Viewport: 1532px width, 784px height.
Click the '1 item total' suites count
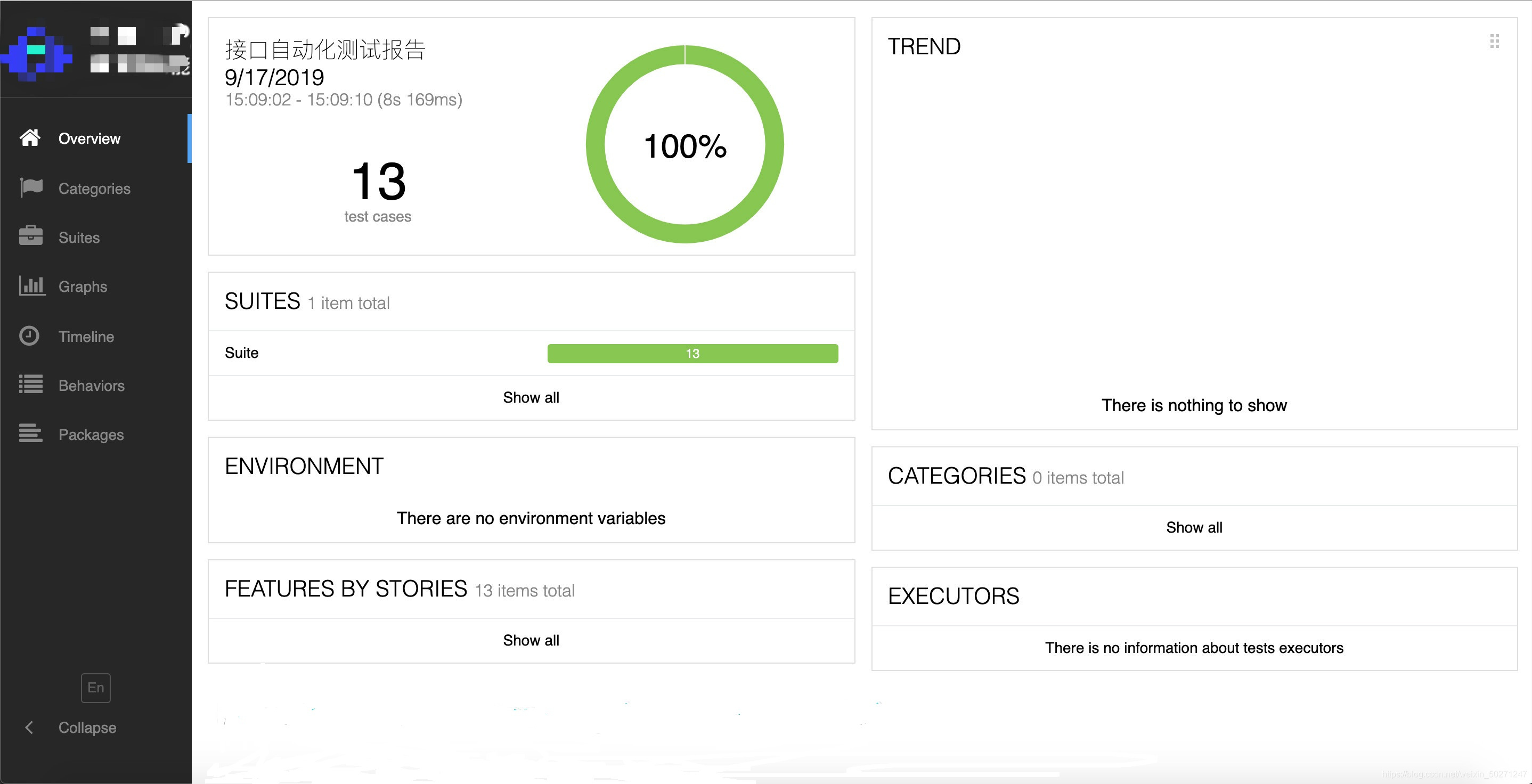[x=348, y=304]
